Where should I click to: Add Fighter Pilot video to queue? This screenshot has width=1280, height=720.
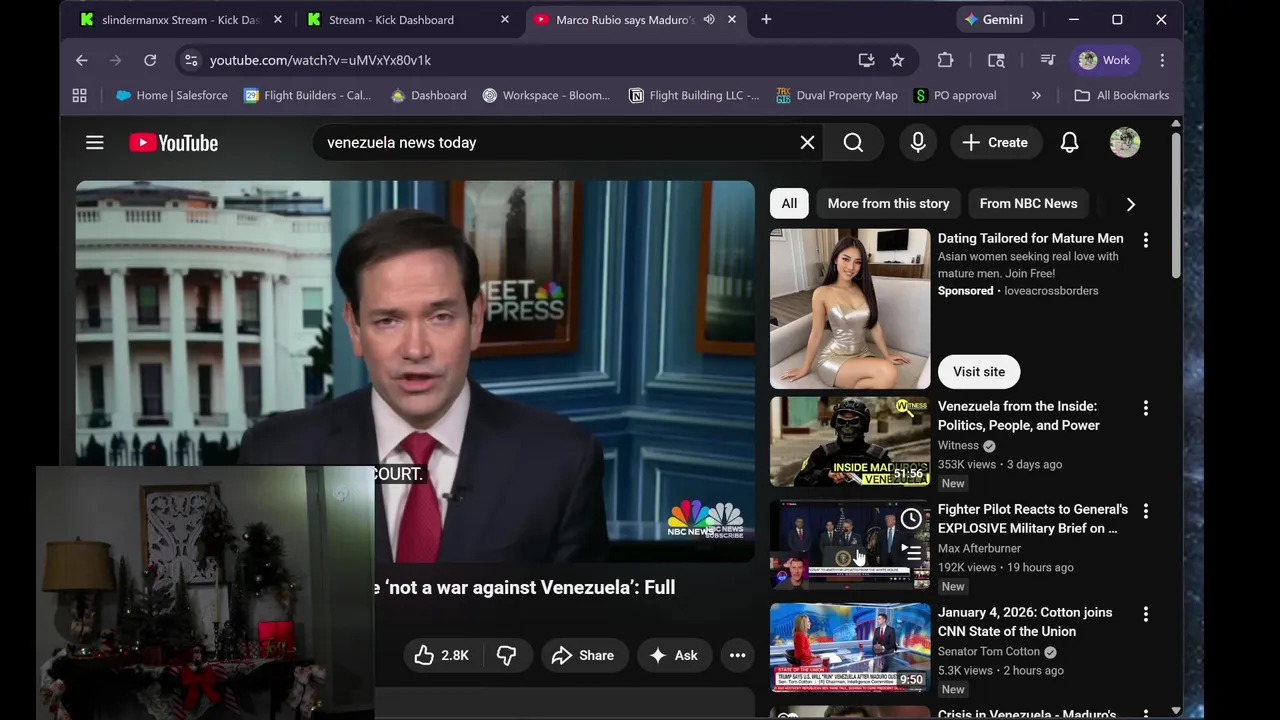911,551
